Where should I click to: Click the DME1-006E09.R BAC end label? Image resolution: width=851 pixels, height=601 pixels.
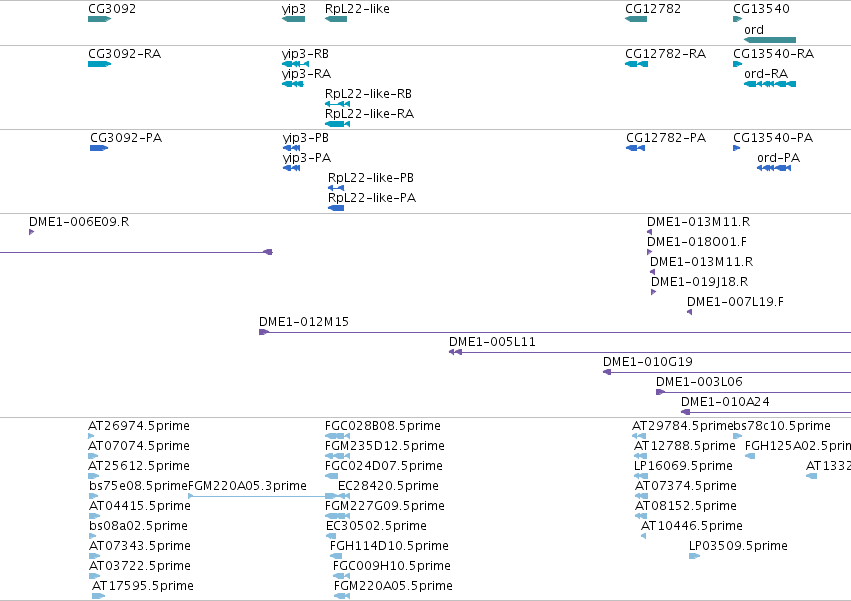click(79, 222)
